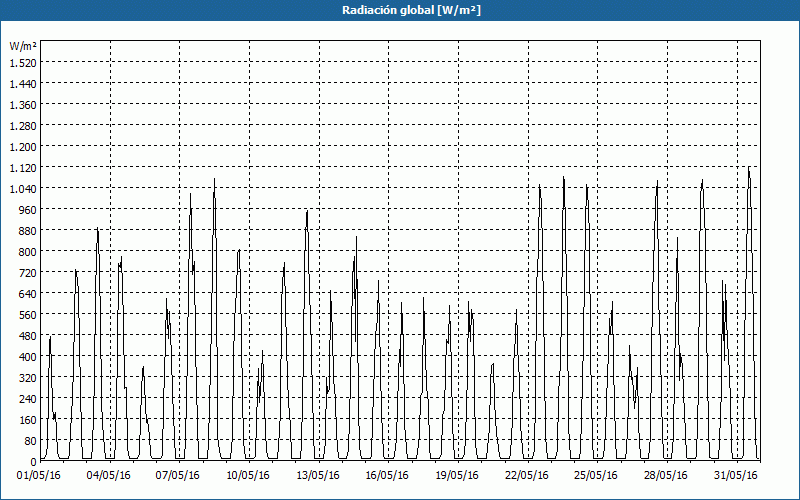Click the 04/05/16 date label
This screenshot has width=800, height=500.
tap(108, 475)
